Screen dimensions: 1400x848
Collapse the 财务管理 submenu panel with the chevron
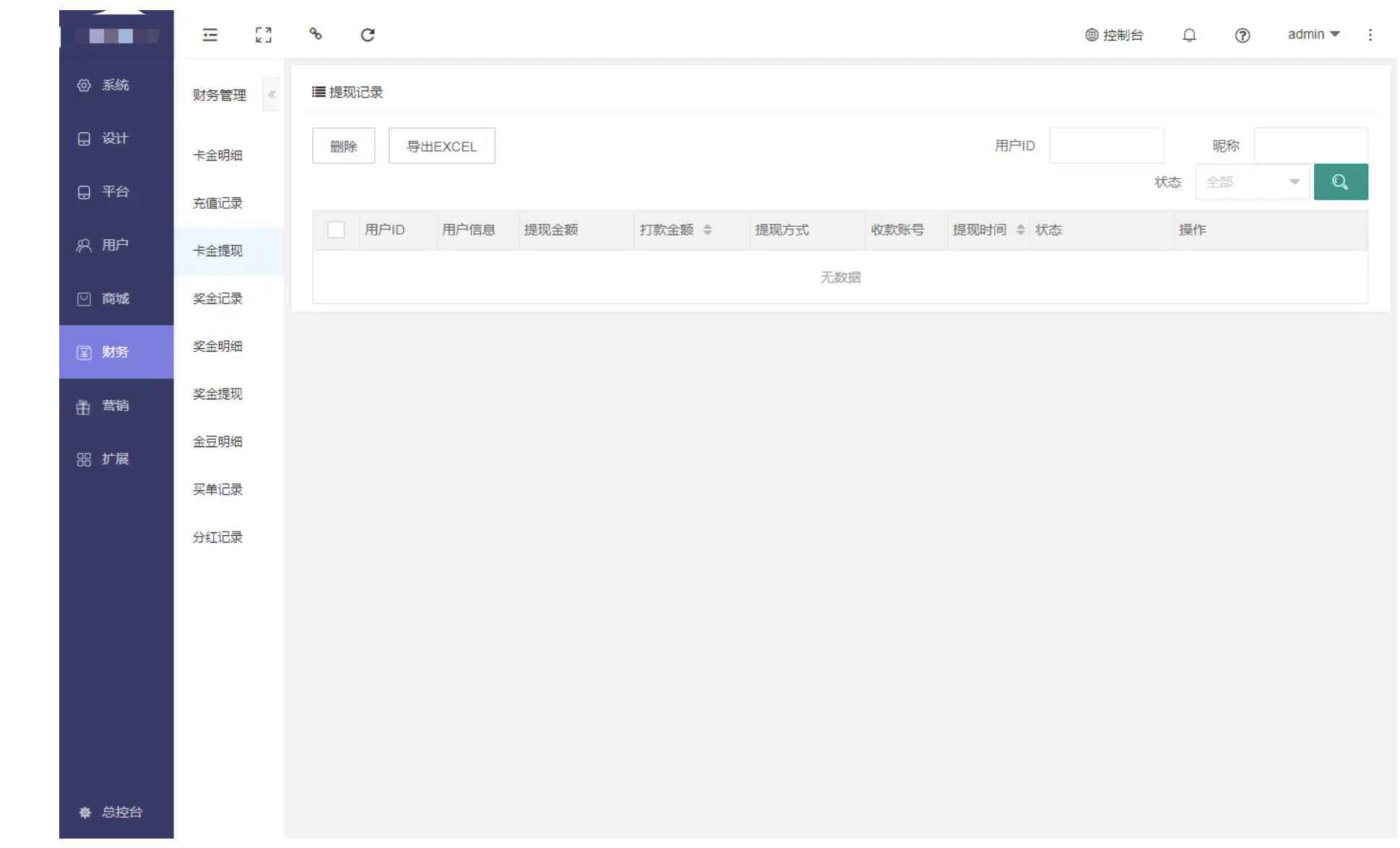tap(272, 95)
